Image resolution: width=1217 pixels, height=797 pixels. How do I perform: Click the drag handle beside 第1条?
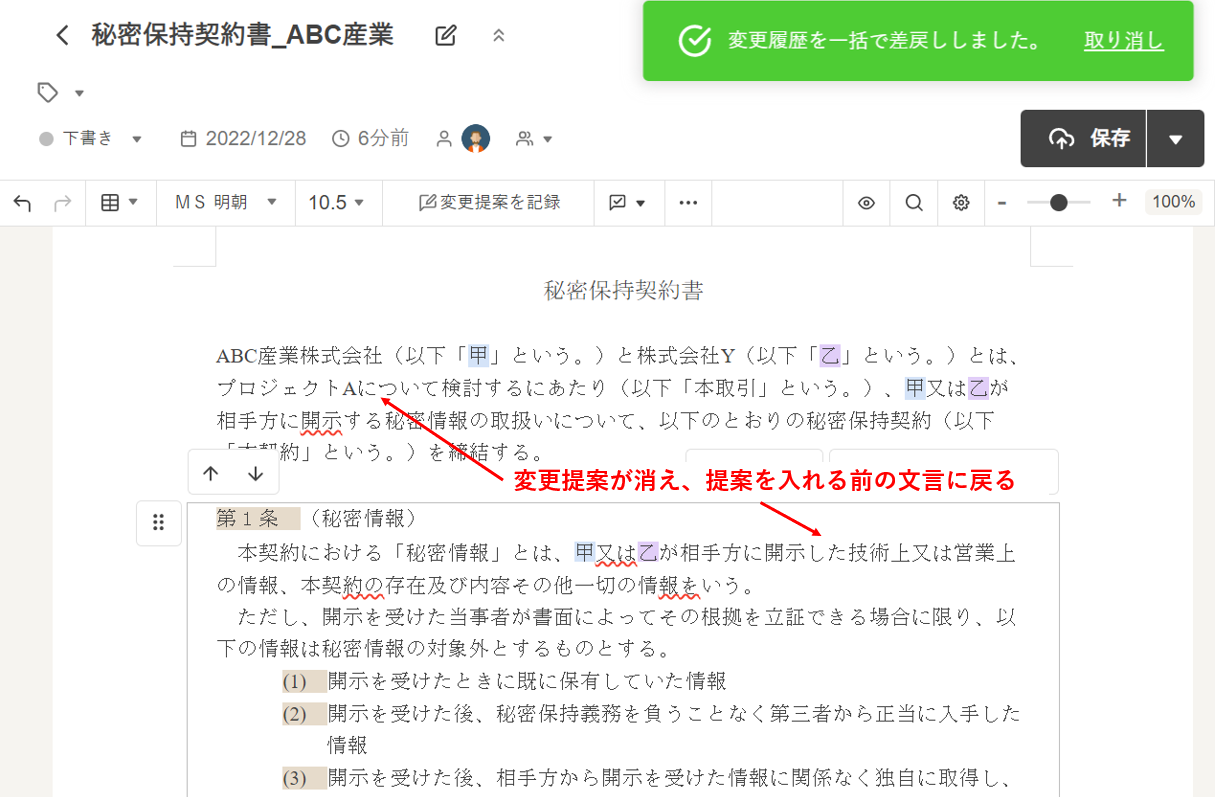tap(158, 523)
